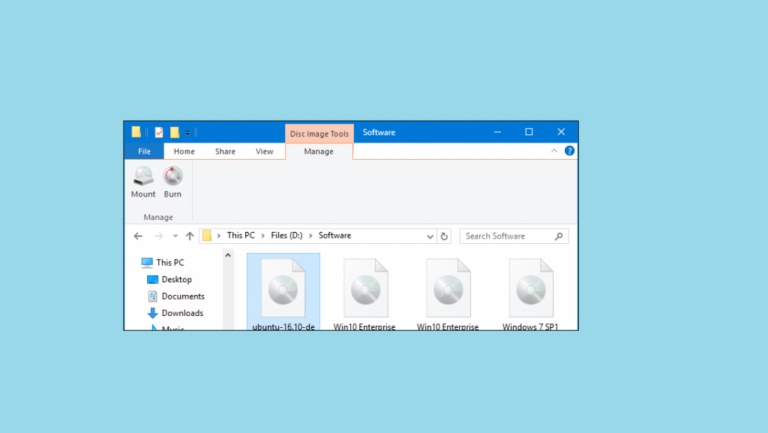Click the search magnifier icon
This screenshot has height=433, width=768.
coord(559,236)
